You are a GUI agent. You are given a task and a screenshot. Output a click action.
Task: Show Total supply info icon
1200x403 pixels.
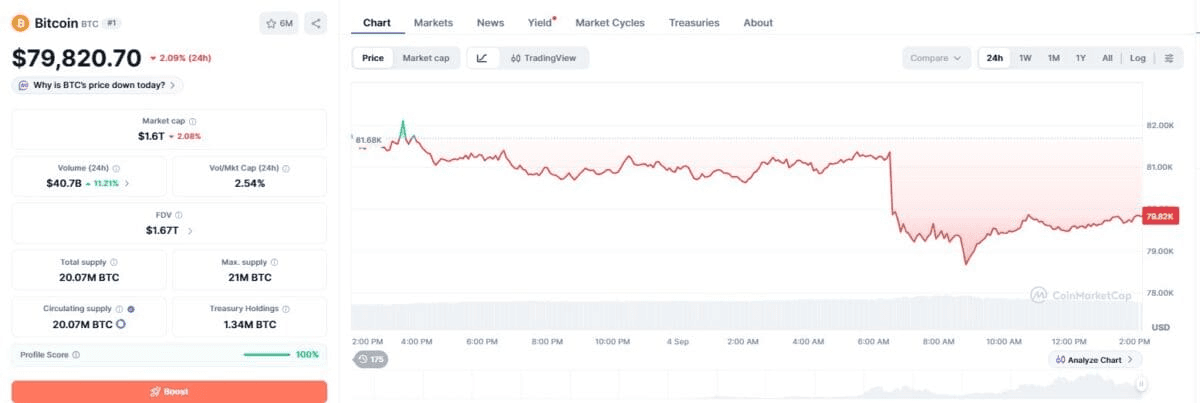pos(114,262)
